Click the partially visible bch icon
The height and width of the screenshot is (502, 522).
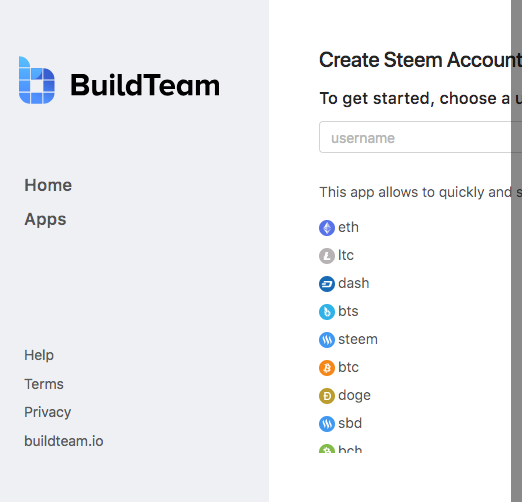coord(327,449)
